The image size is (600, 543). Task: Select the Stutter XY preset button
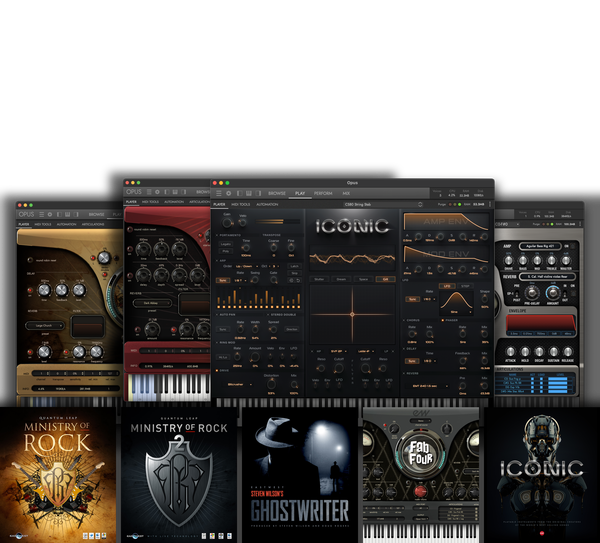pyautogui.click(x=319, y=279)
